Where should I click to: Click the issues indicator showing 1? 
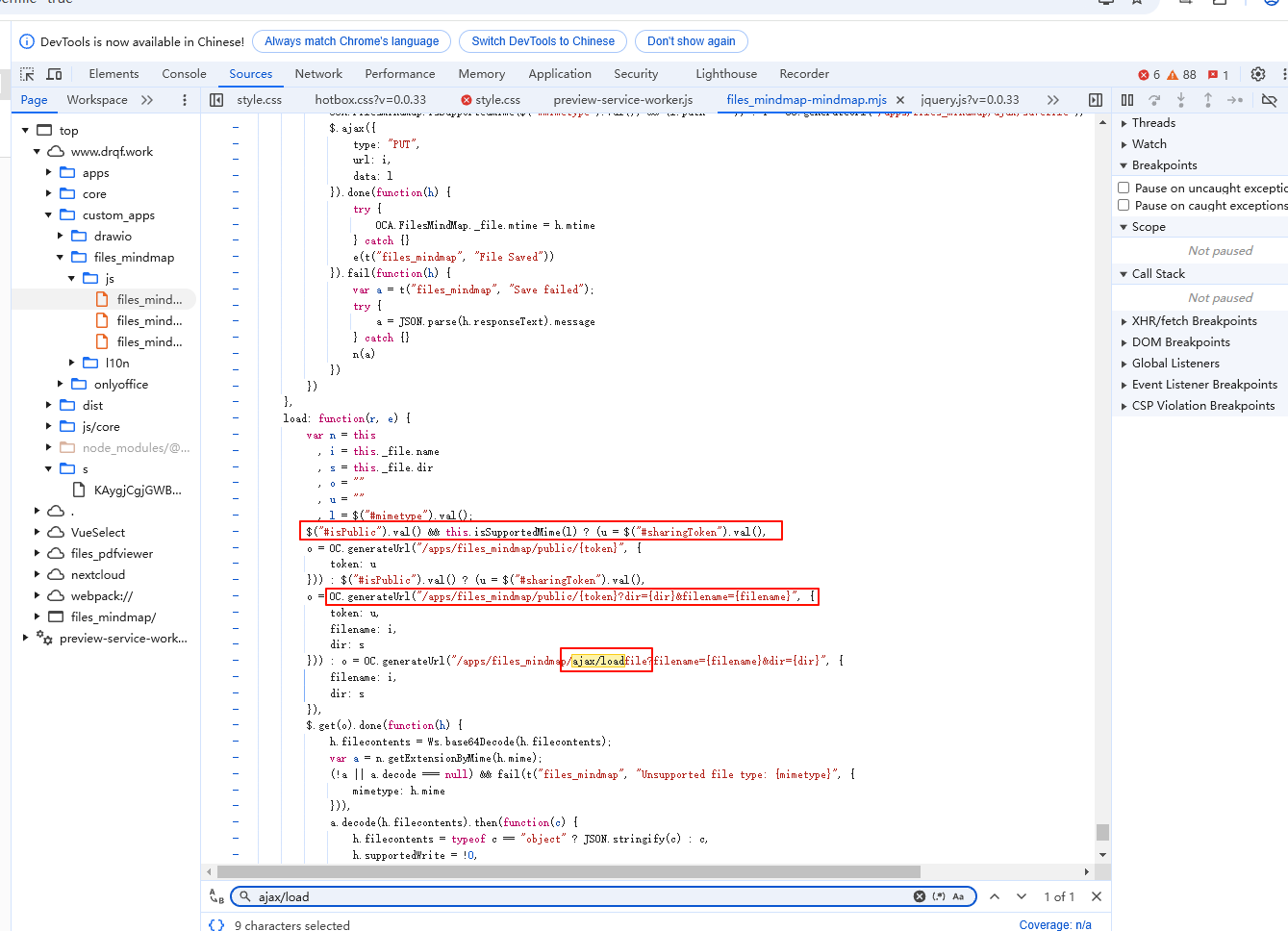coord(1219,74)
